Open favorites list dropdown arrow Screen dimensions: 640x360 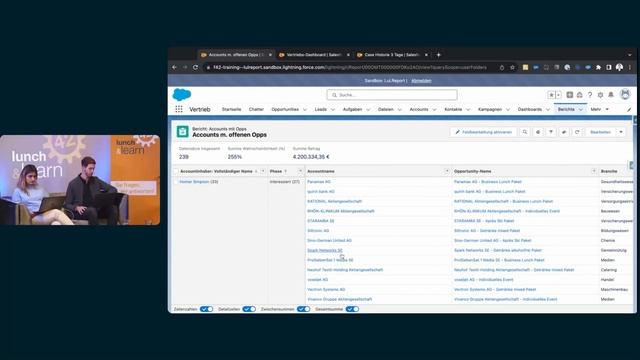coord(558,95)
